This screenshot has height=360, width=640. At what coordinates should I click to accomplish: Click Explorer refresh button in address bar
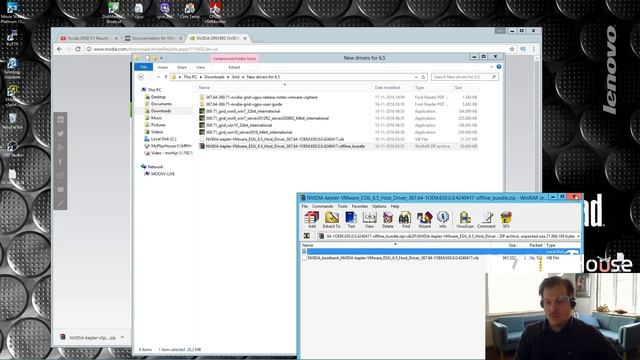click(423, 77)
